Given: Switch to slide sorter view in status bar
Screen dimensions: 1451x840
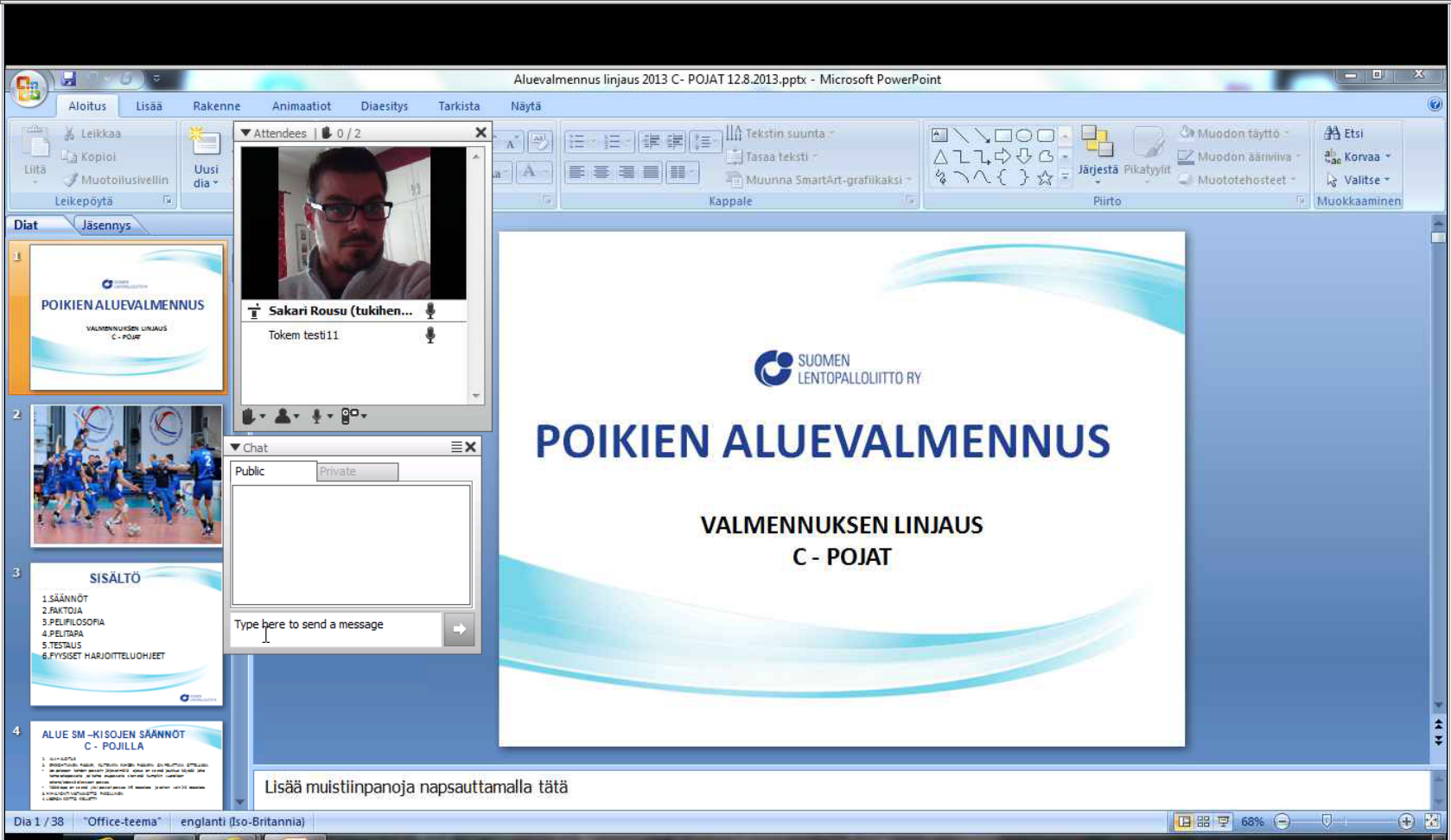Looking at the screenshot, I should 1203,822.
